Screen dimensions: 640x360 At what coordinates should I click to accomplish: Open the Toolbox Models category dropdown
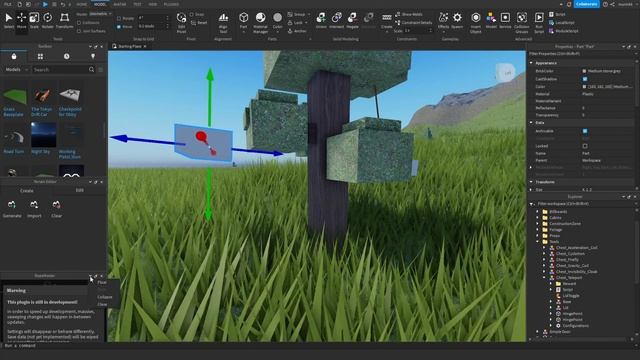click(x=16, y=70)
